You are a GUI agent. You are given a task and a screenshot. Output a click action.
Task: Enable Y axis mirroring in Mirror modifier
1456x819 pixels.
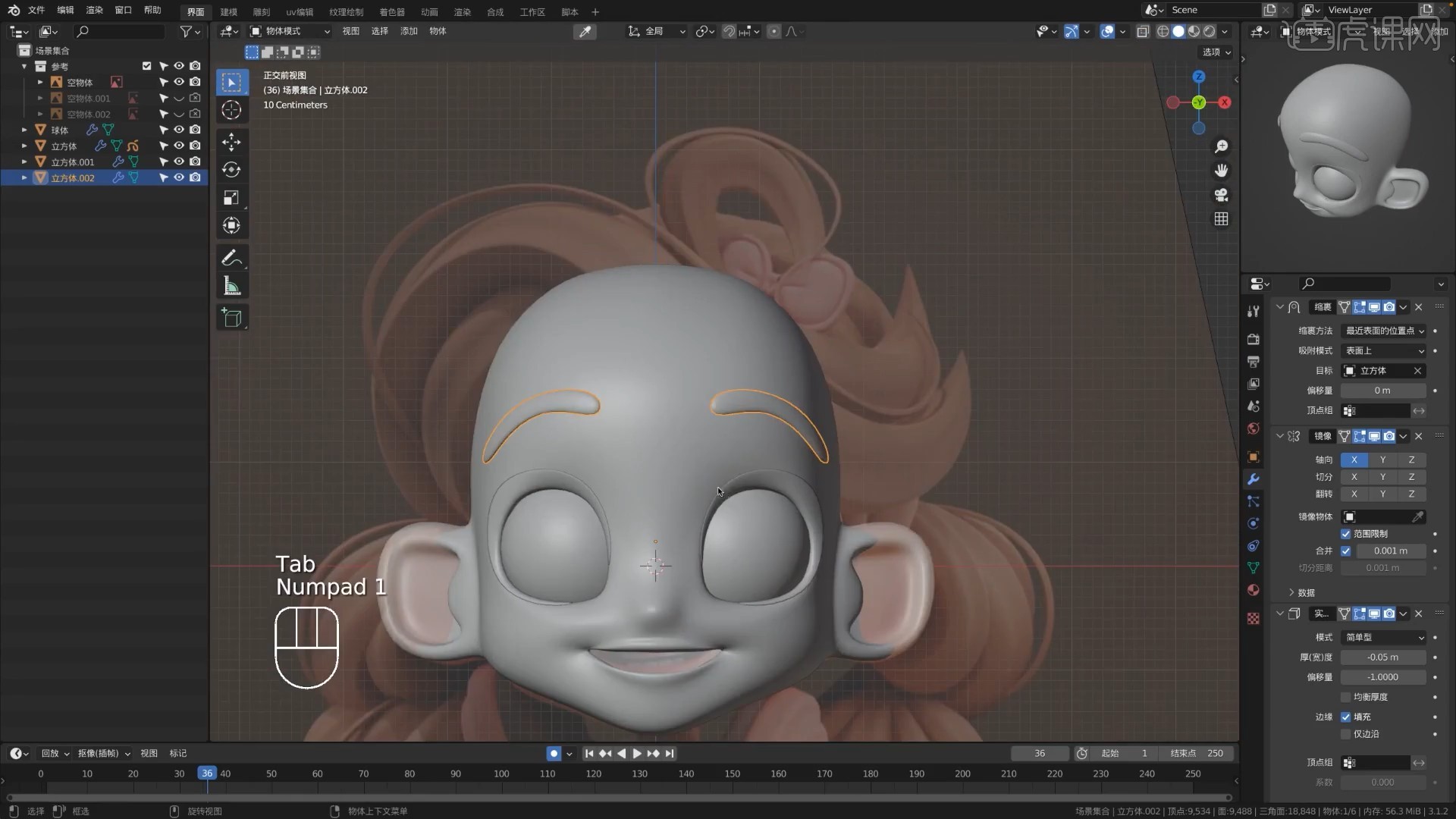[1382, 460]
